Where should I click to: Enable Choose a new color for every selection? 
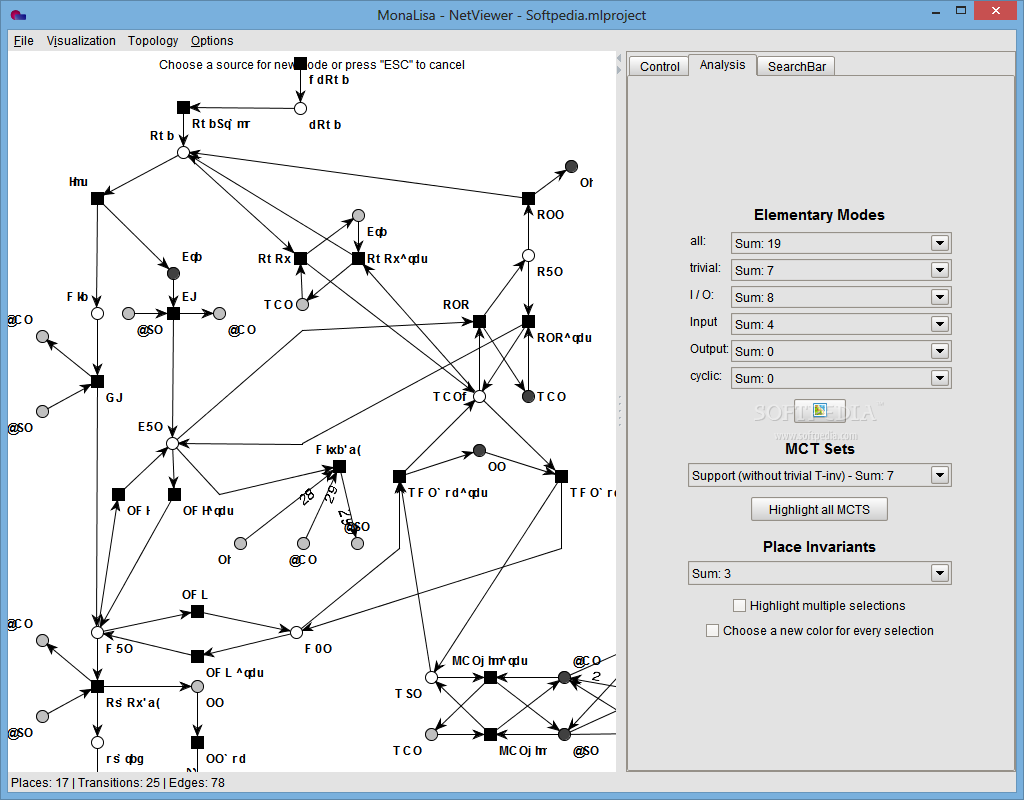pyautogui.click(x=712, y=630)
